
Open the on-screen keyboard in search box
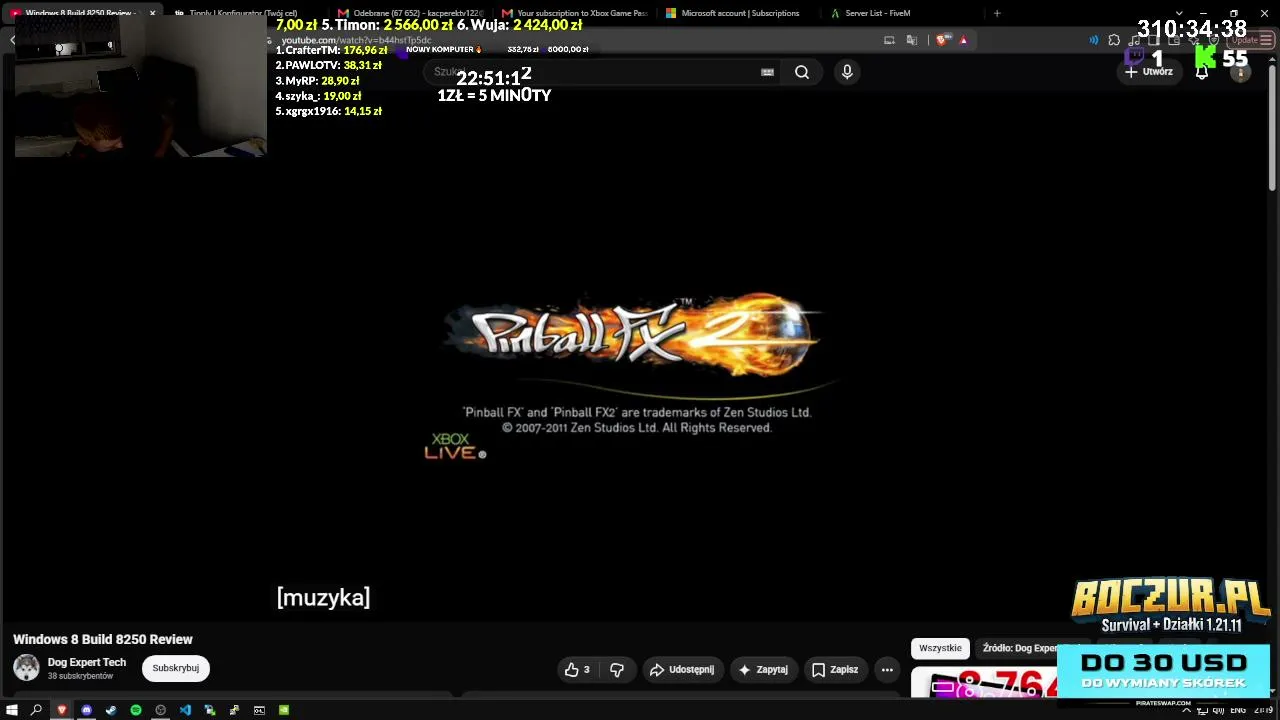(767, 72)
